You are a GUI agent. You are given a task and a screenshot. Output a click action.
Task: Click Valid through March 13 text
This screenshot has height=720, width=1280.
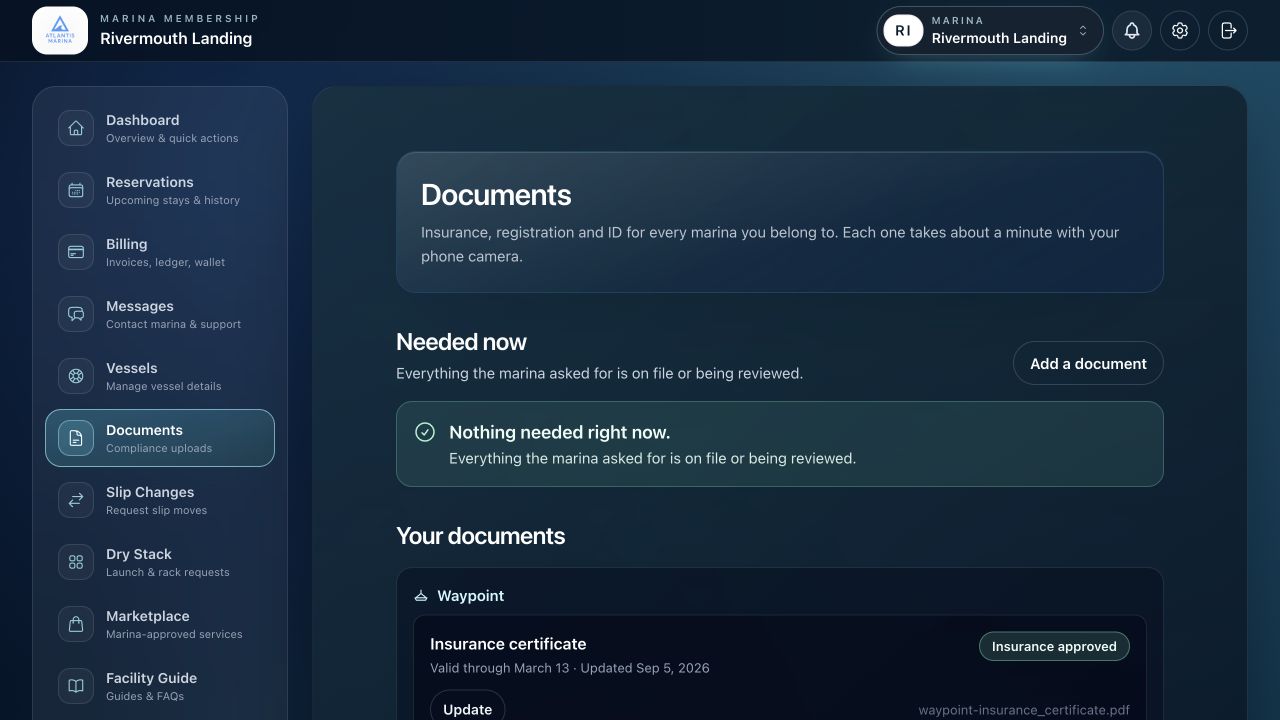click(499, 668)
